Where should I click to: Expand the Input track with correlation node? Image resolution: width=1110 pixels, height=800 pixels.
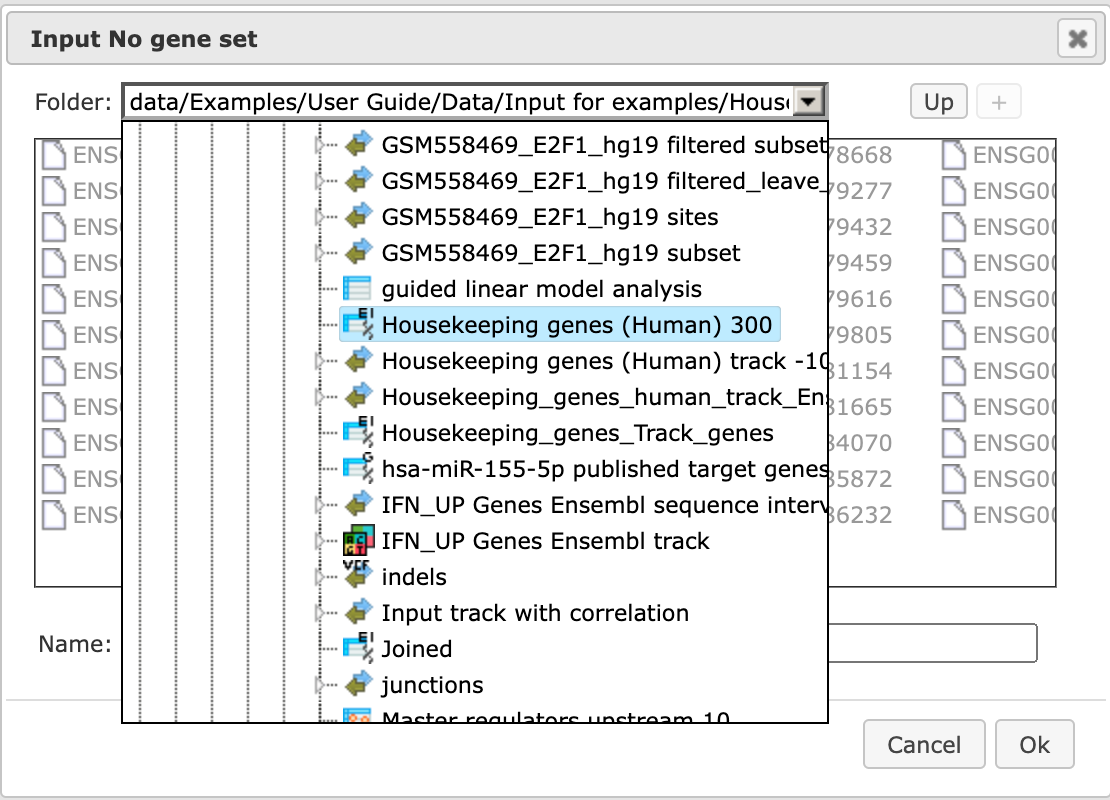point(319,613)
